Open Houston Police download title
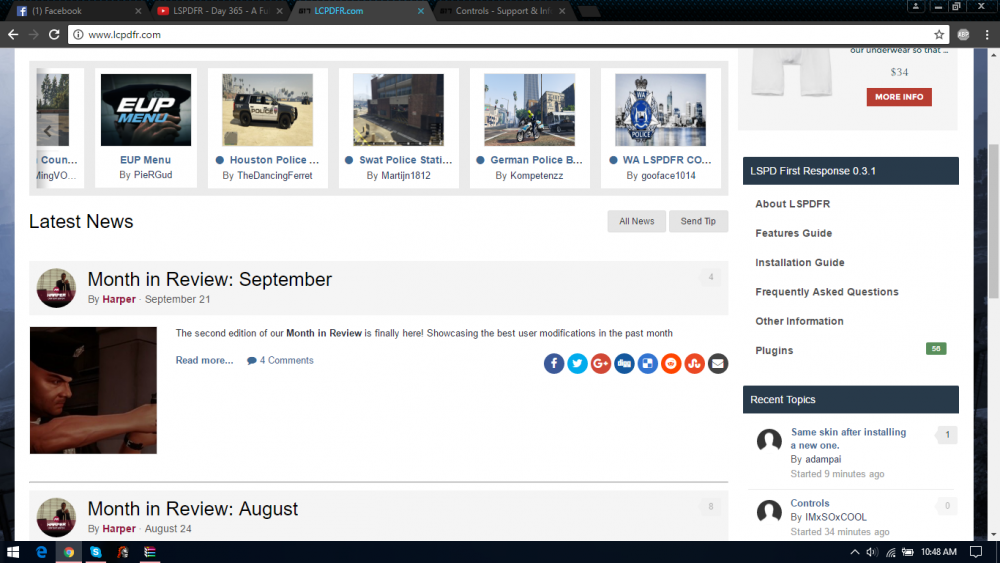1000x563 pixels. click(x=274, y=160)
